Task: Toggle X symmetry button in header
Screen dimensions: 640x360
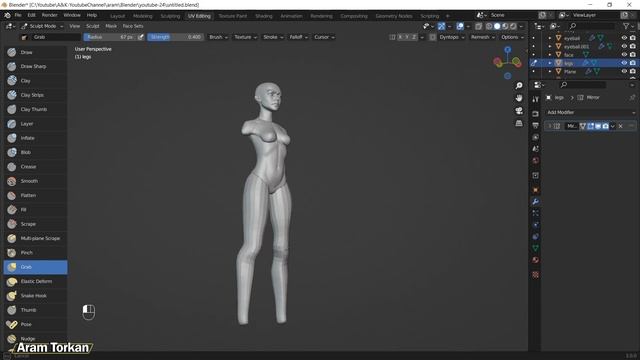Action: click(400, 37)
